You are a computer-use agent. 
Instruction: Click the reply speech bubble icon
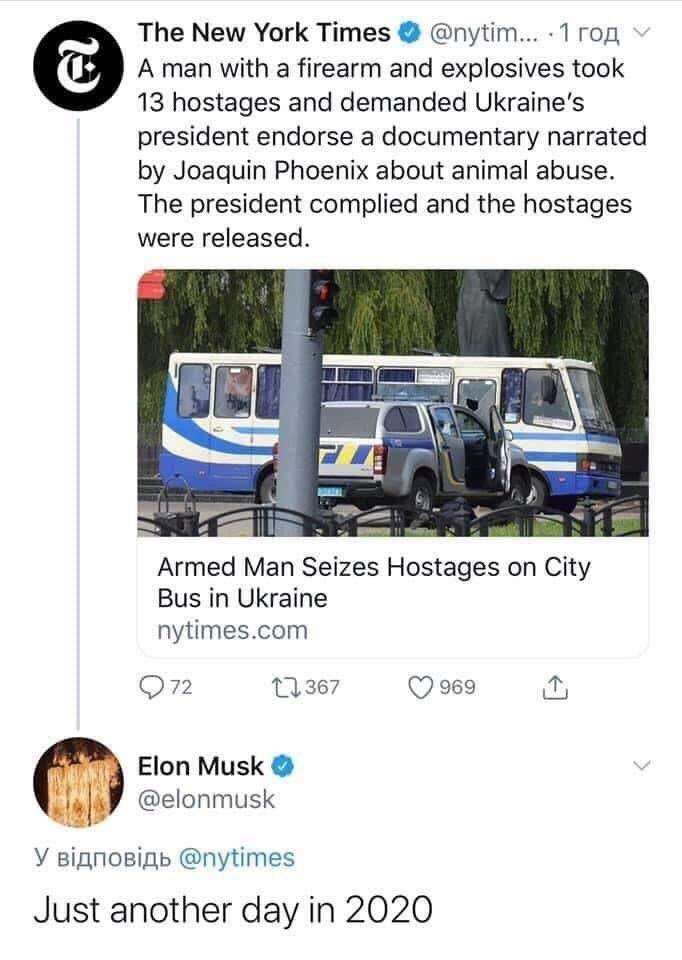click(151, 687)
